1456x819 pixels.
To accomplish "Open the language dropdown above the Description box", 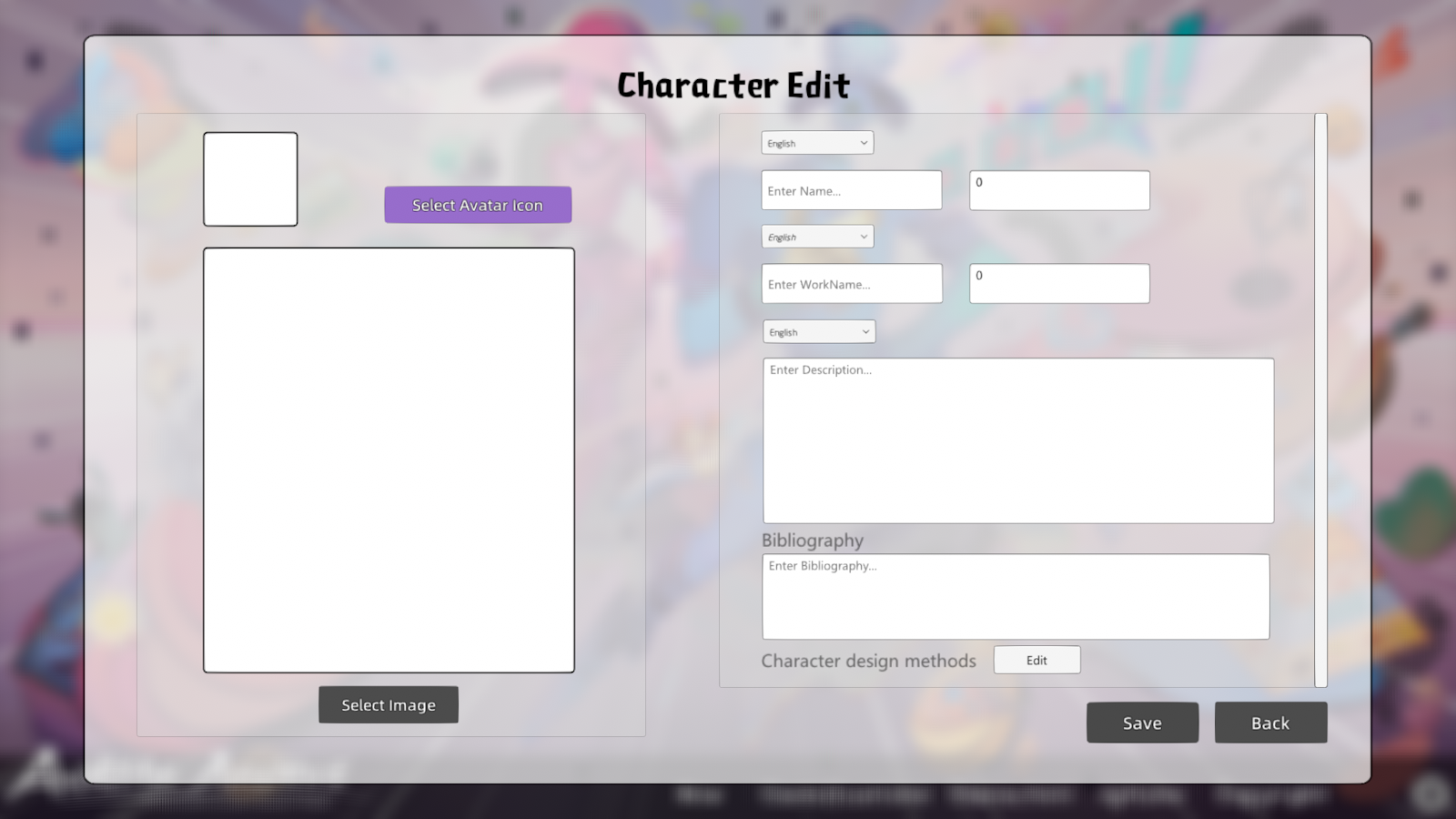I will (x=819, y=332).
